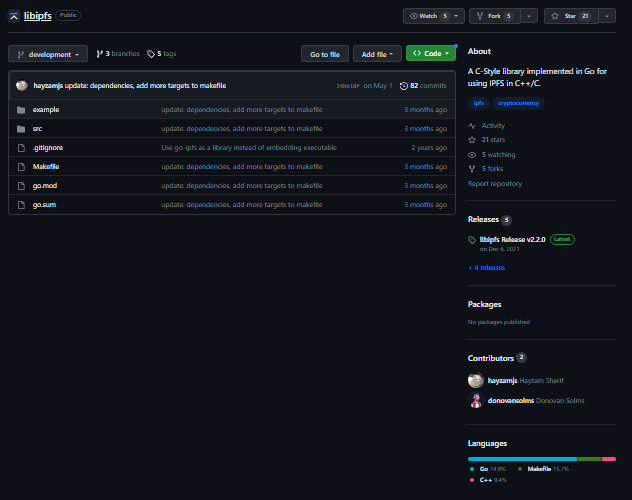Screen dimensions: 632x500
Task: Open the dropdown arrow next to Fork
Action: [x=529, y=16]
